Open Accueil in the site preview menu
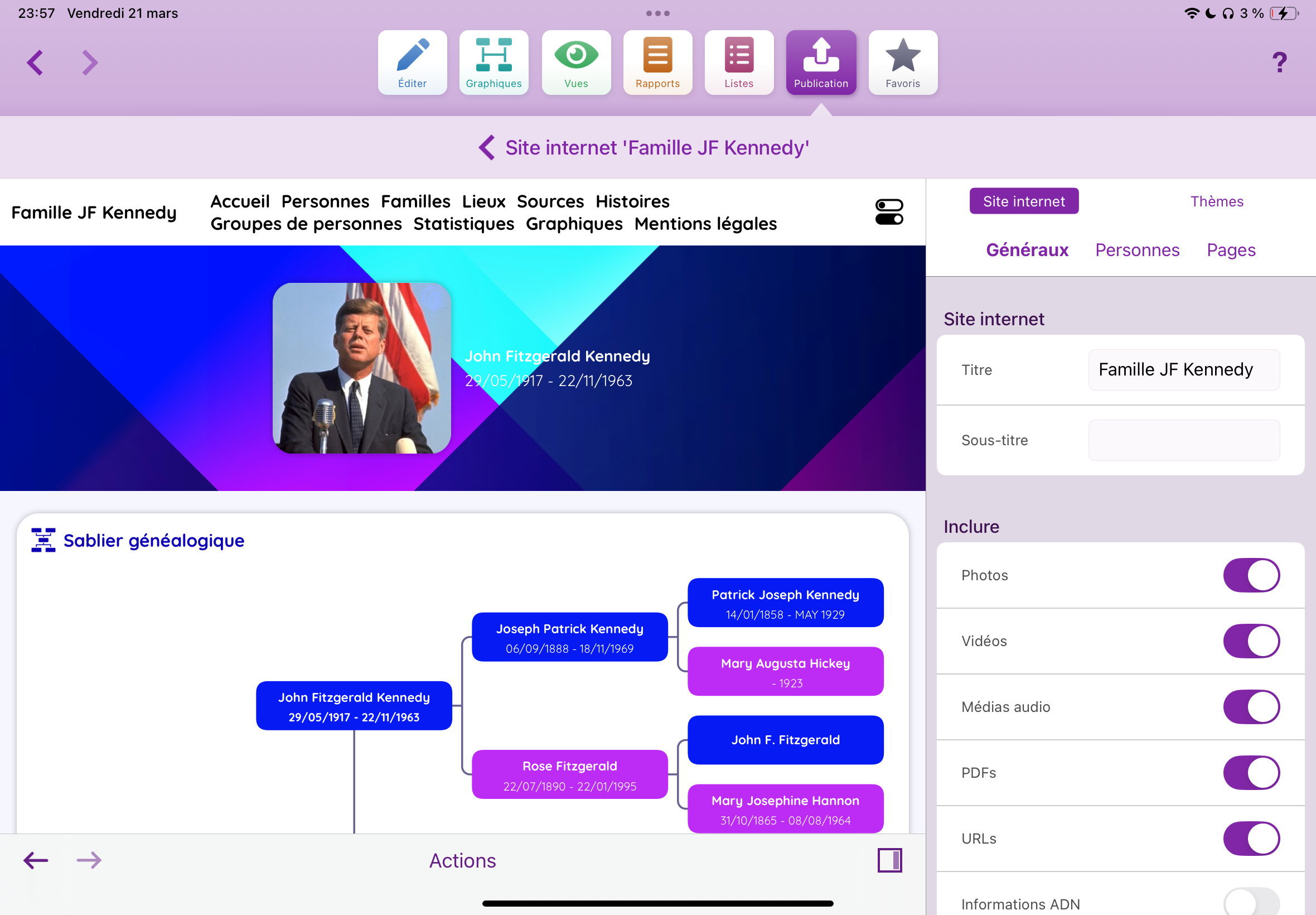1316x915 pixels. (x=240, y=201)
